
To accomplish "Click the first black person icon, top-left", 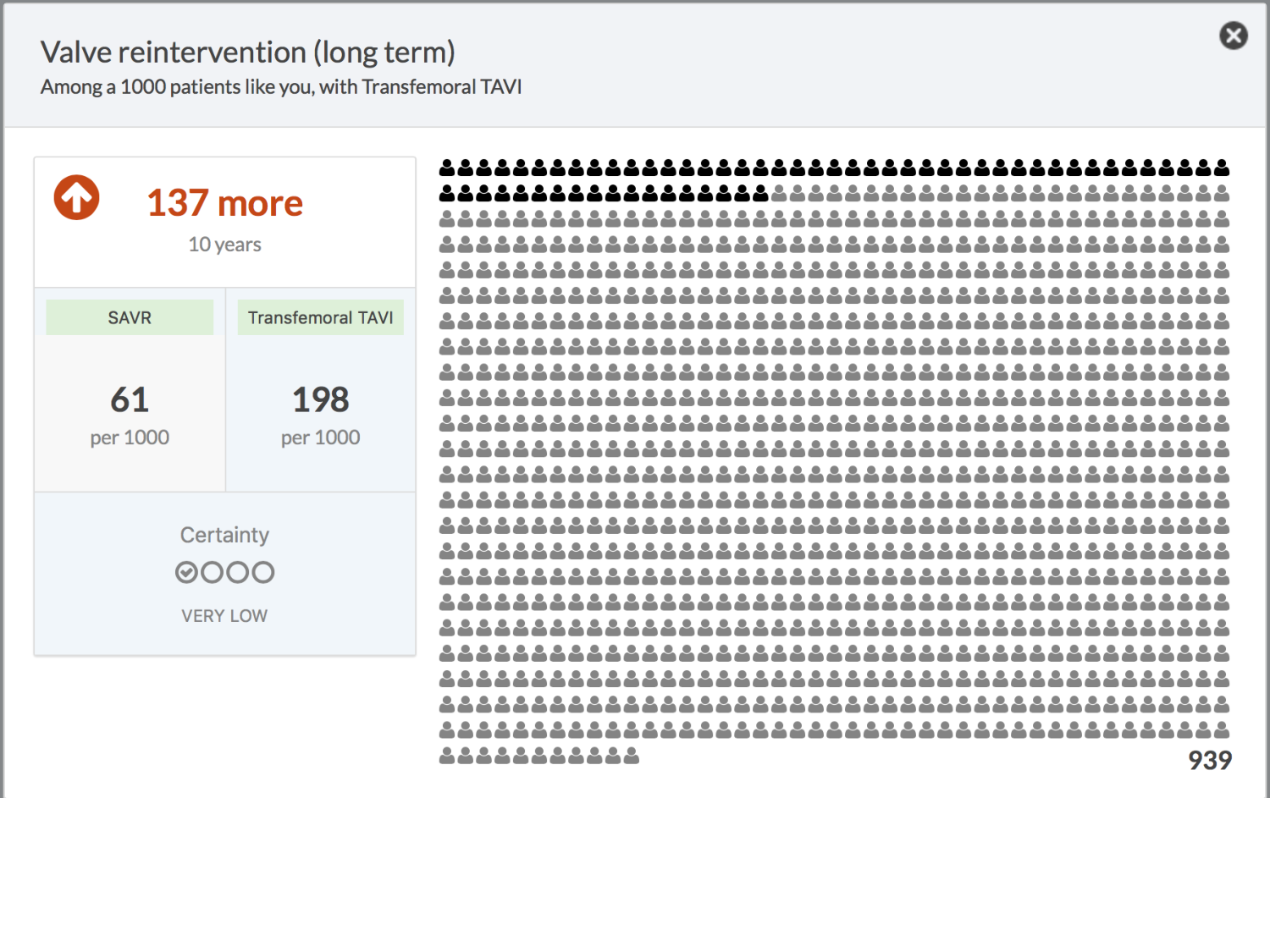I will 447,168.
